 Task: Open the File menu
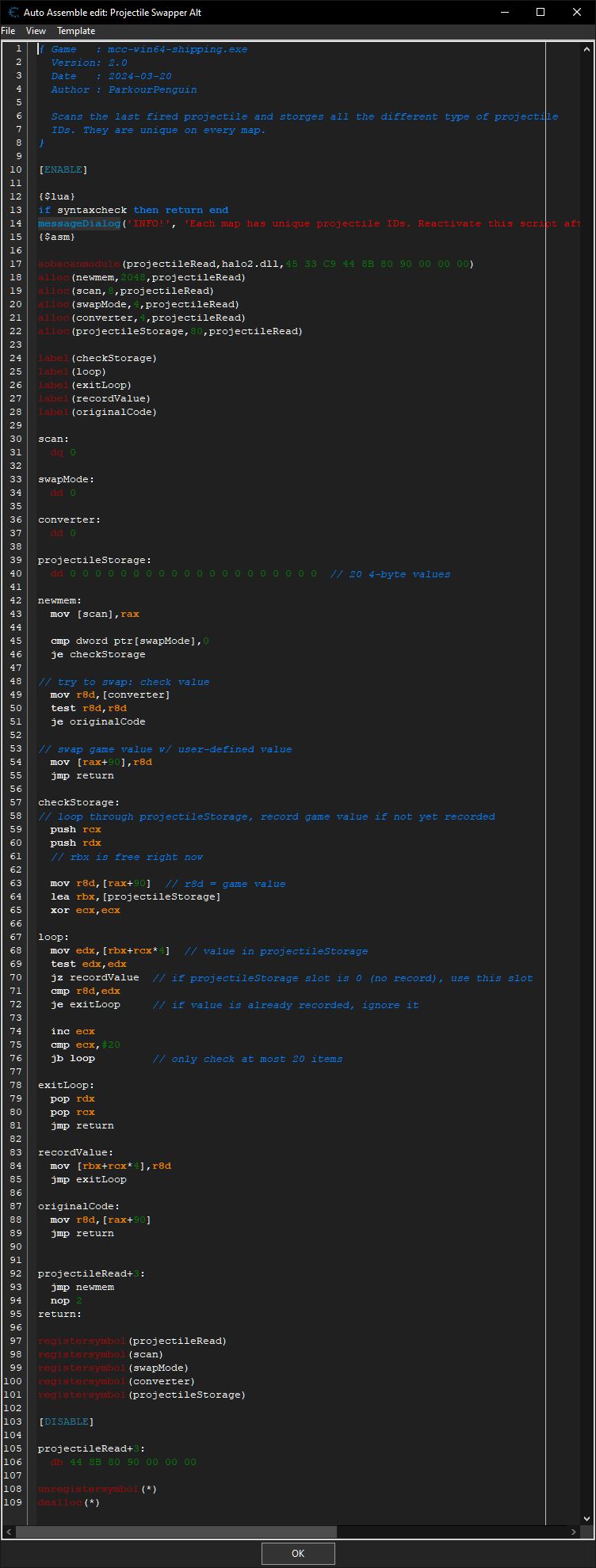click(8, 31)
